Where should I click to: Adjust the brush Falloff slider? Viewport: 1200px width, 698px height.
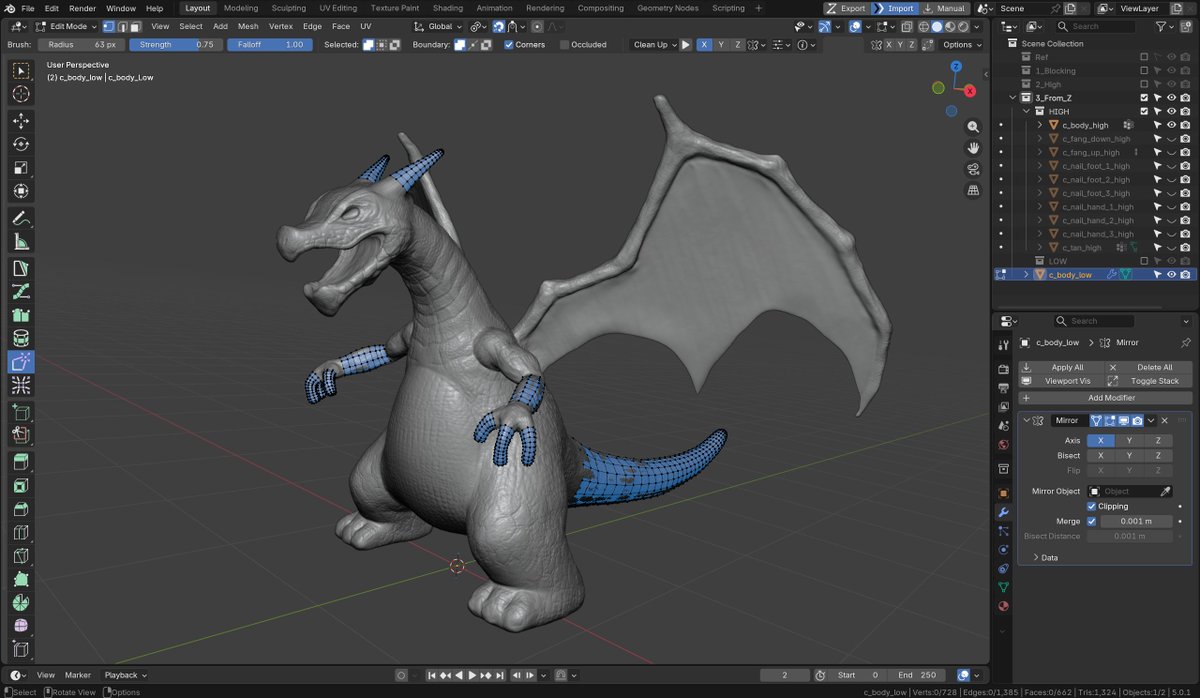(270, 44)
